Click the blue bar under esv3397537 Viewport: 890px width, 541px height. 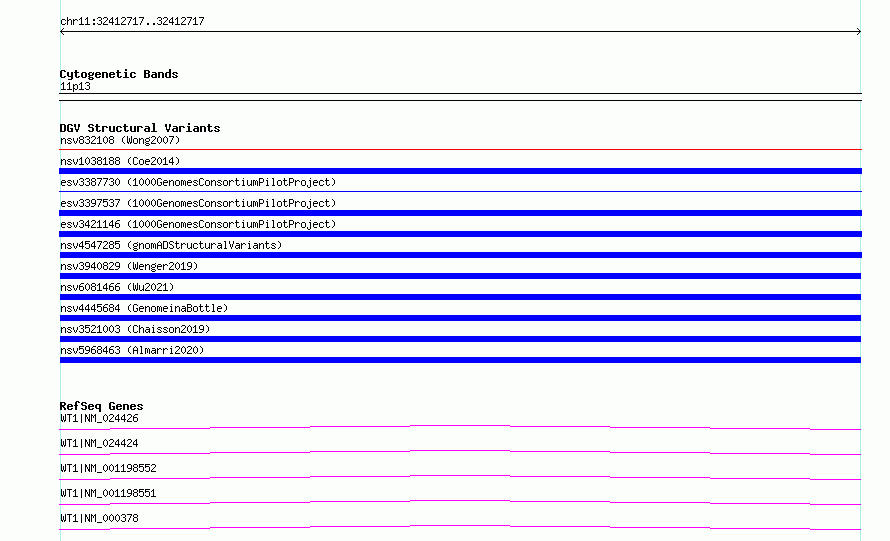tap(460, 213)
